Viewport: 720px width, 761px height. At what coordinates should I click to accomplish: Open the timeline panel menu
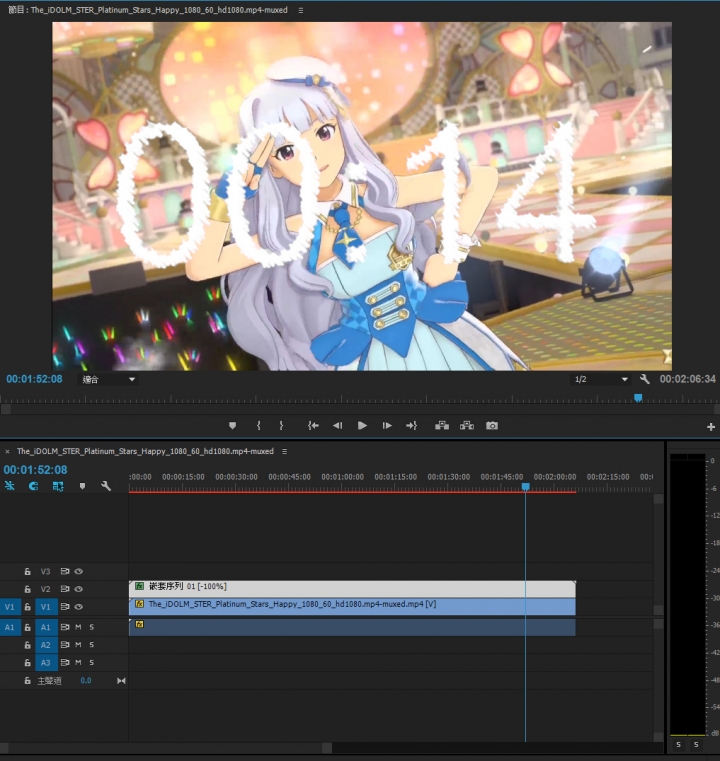coord(284,451)
